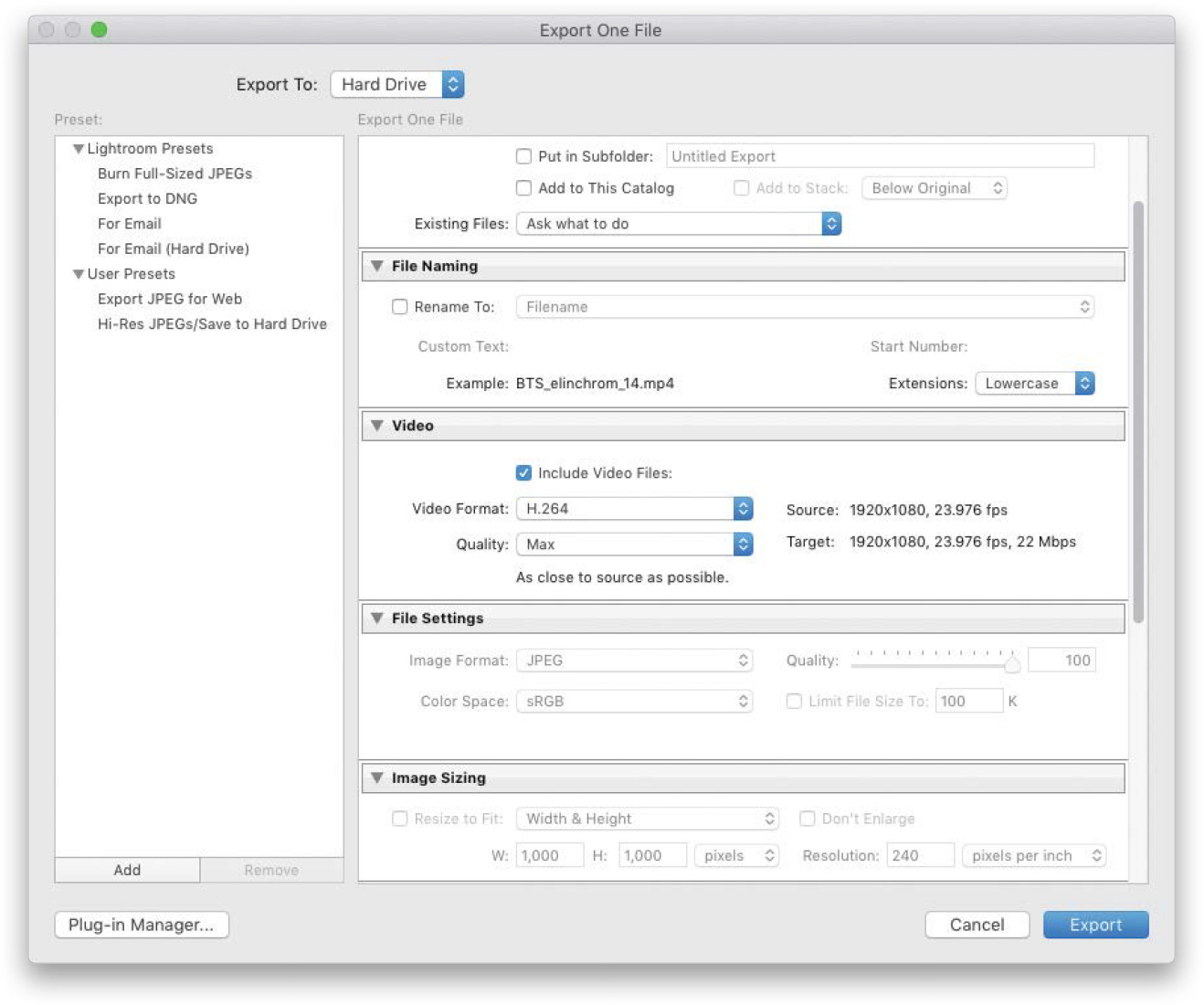Open the Extensions Lowercase dropdown

click(1034, 384)
